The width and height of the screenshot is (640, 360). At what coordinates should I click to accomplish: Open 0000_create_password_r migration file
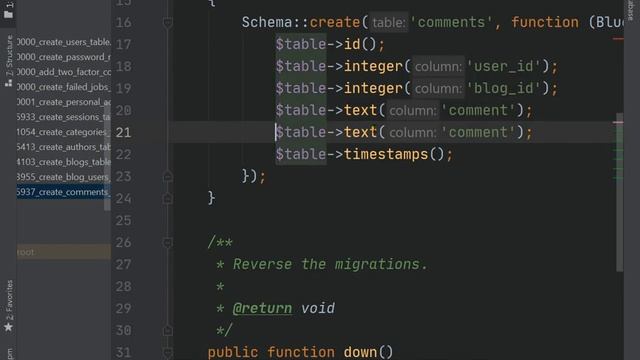64,57
